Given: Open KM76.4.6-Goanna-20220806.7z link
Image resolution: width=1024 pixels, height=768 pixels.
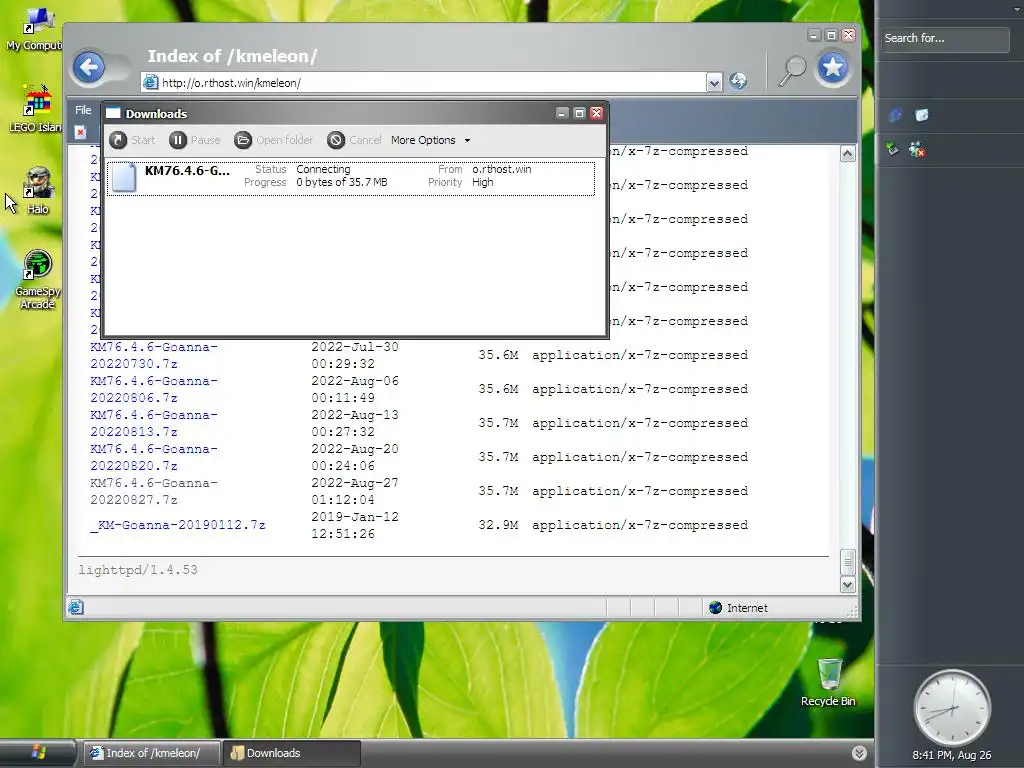Looking at the screenshot, I should [x=154, y=389].
